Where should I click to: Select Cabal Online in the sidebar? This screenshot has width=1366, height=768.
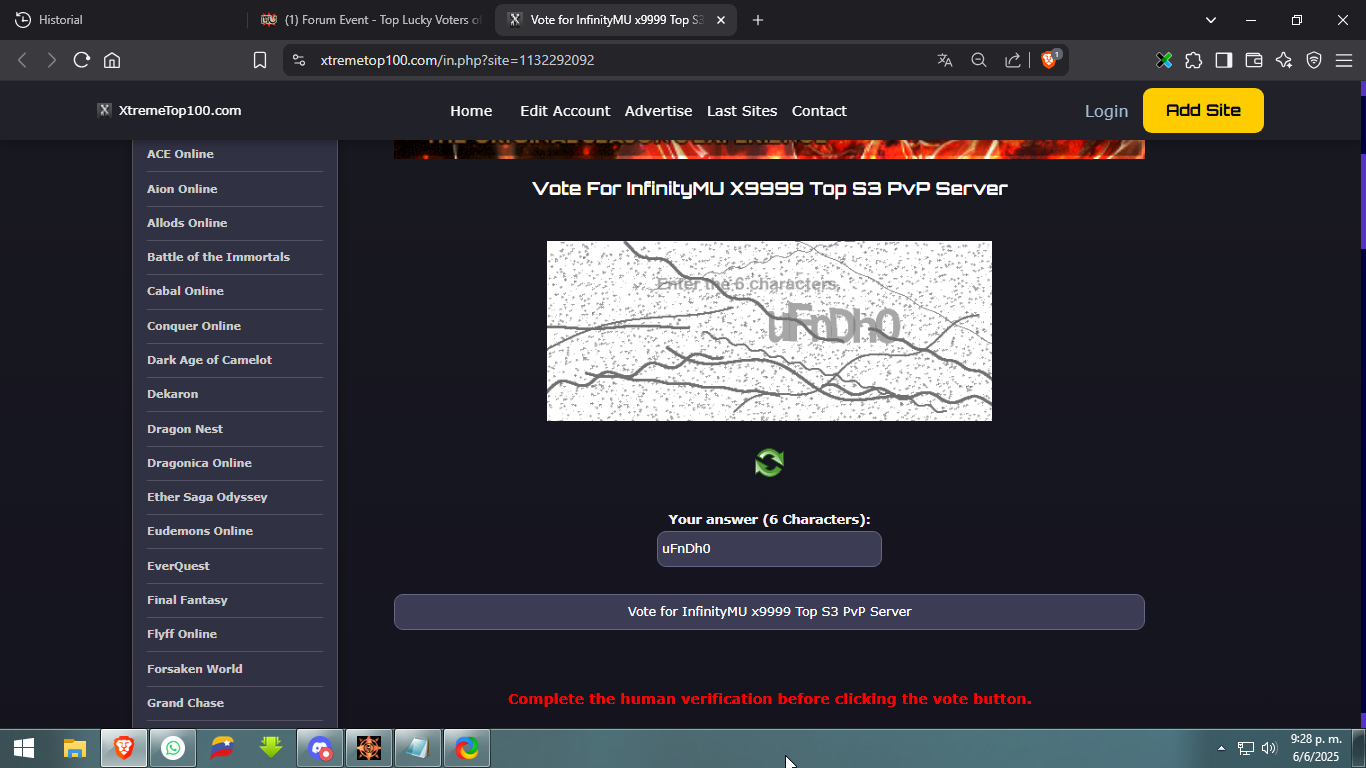(185, 291)
